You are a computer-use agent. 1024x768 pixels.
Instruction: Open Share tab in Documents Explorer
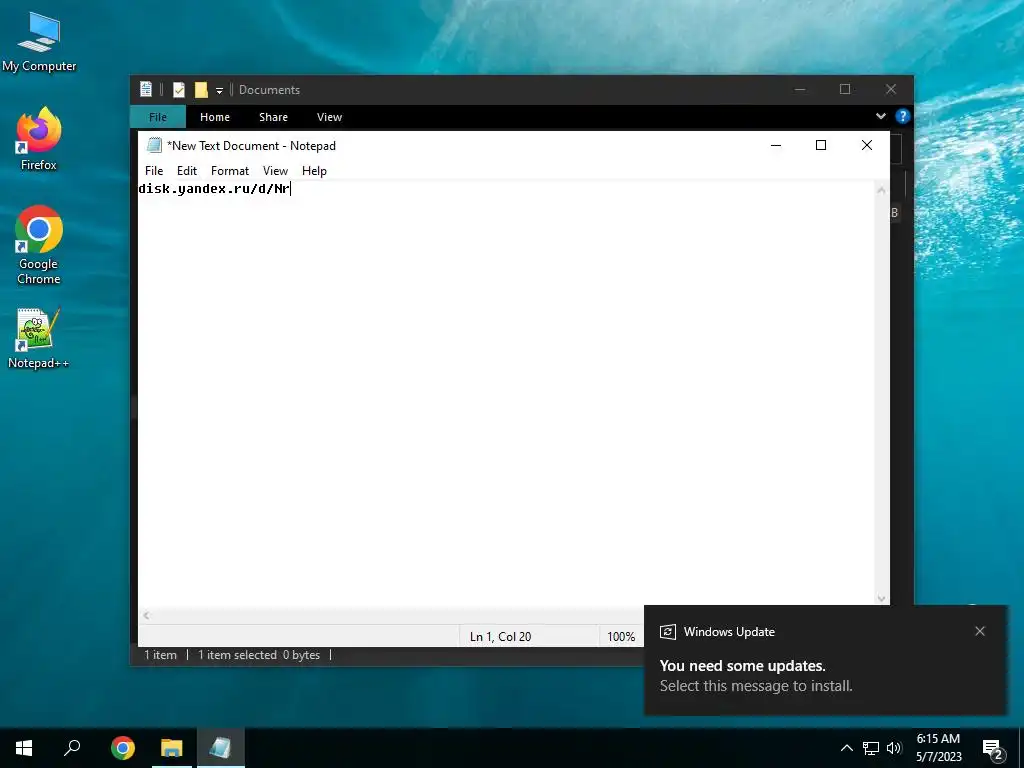coord(273,117)
